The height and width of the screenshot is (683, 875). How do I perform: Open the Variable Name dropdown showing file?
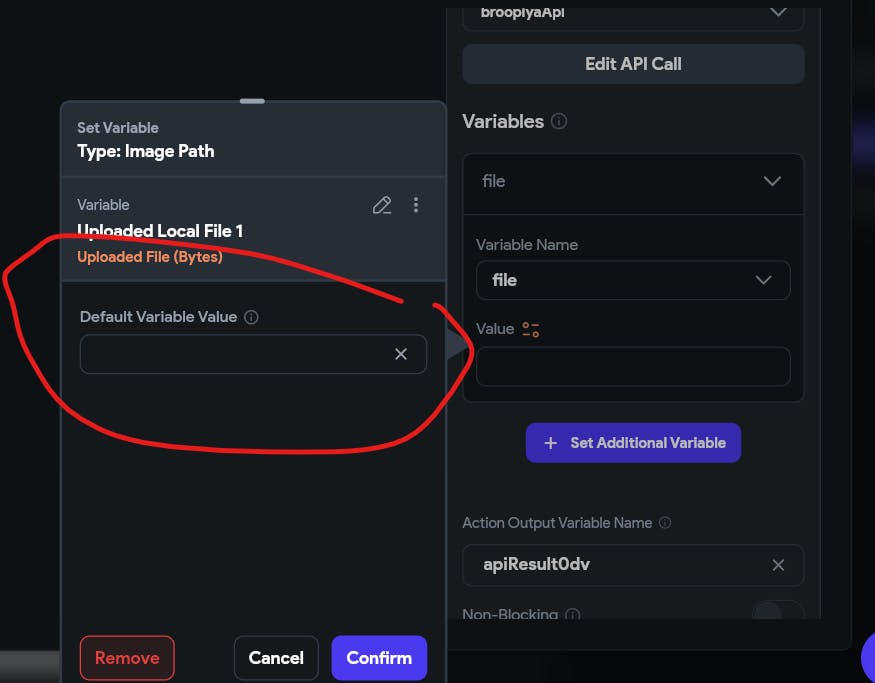633,280
